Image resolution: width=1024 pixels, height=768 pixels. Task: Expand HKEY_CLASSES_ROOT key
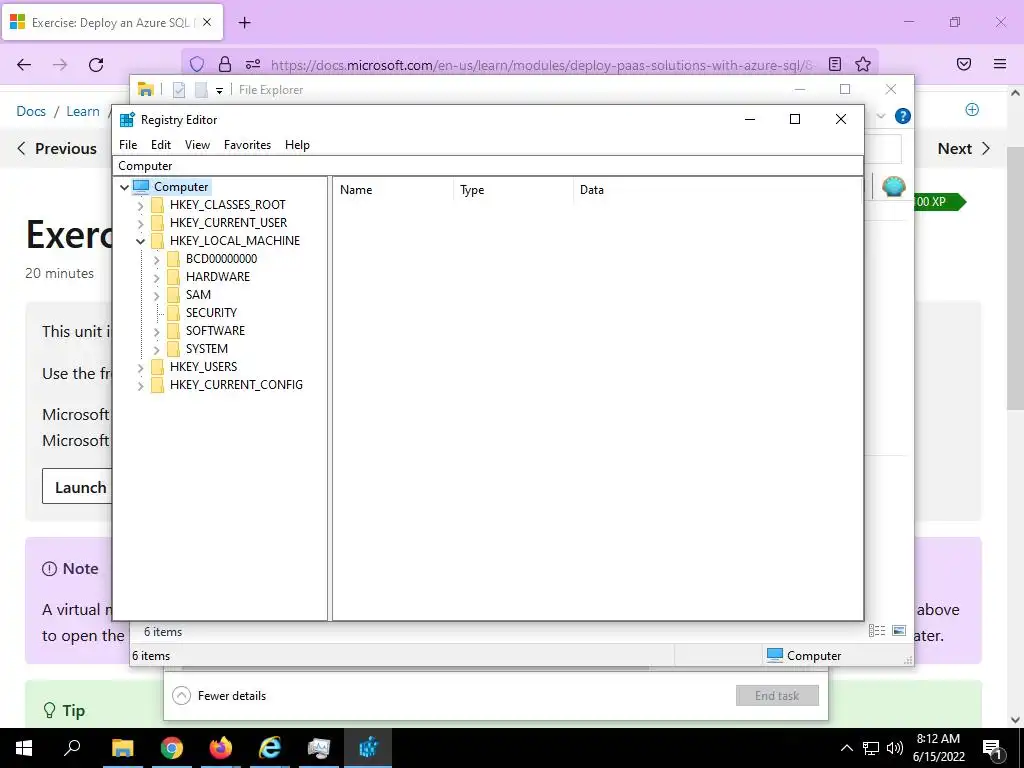click(140, 206)
